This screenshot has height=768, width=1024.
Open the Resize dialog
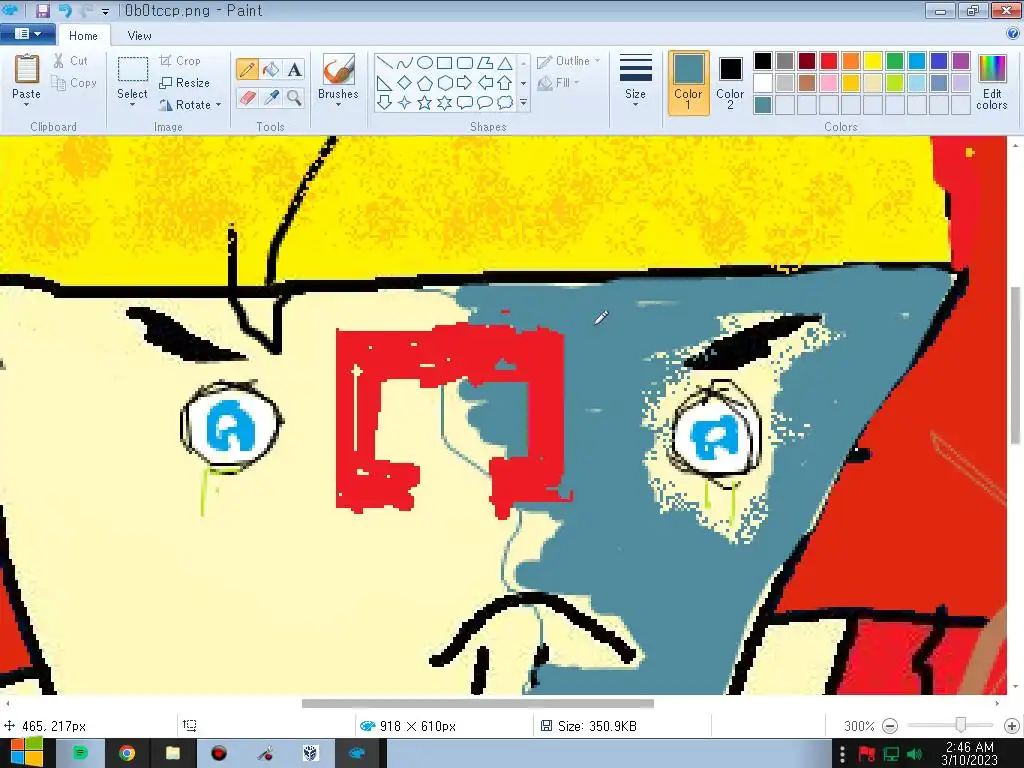185,83
